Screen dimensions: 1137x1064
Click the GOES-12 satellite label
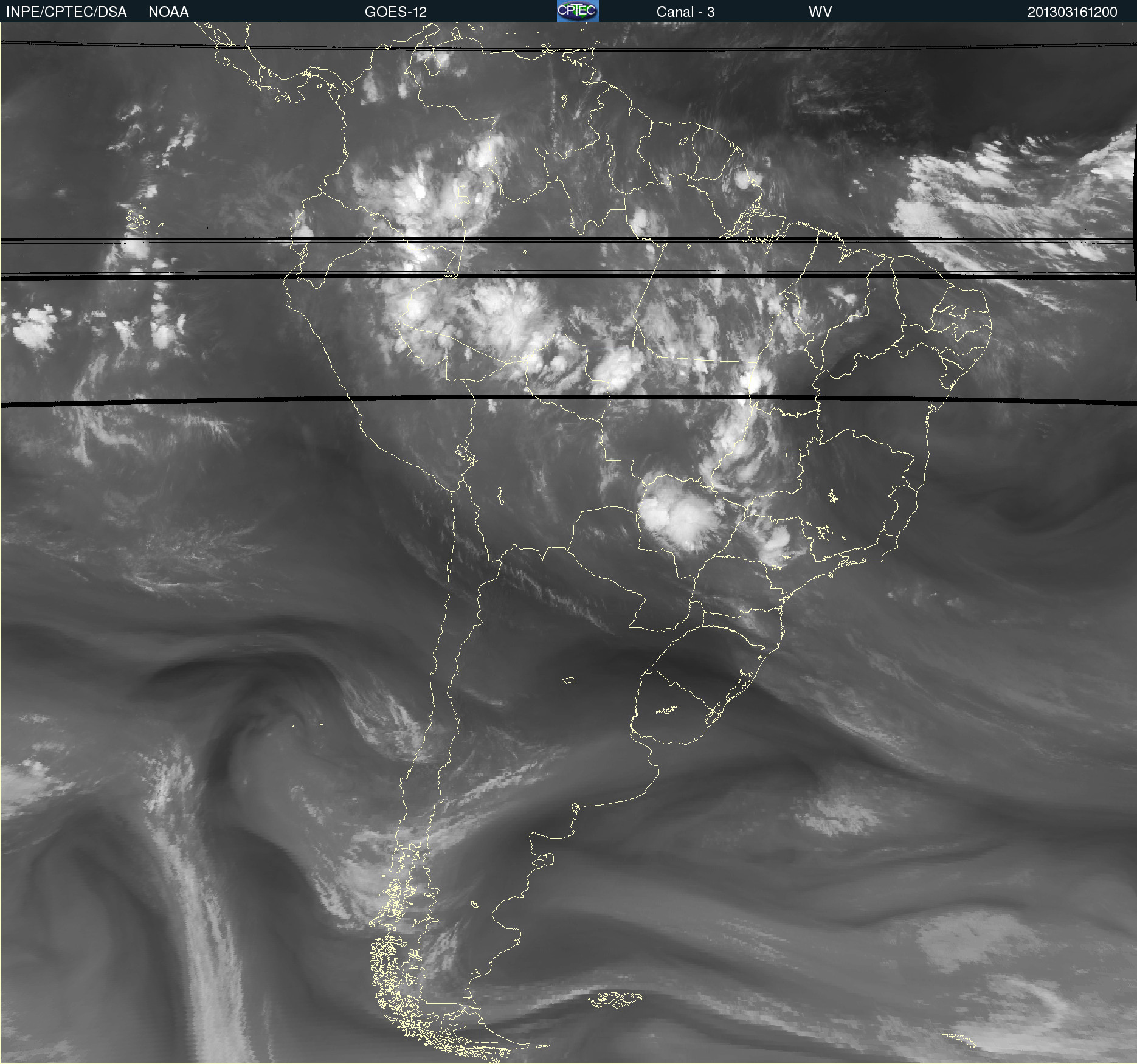(396, 12)
